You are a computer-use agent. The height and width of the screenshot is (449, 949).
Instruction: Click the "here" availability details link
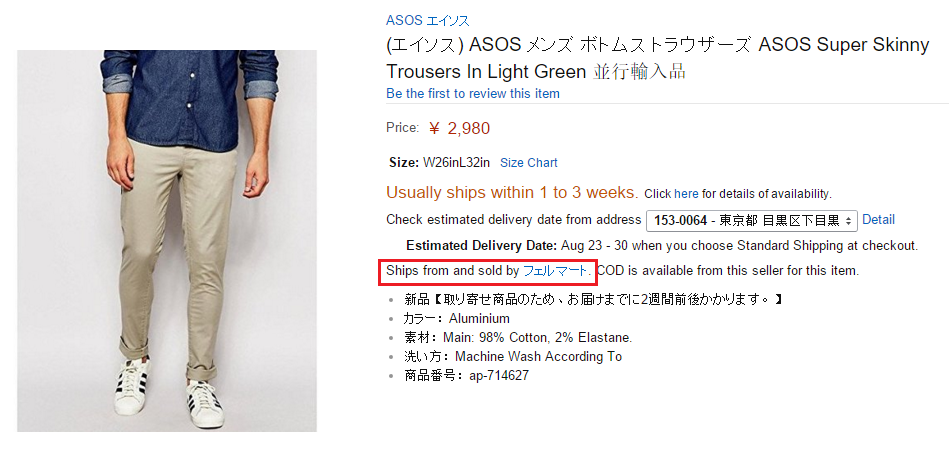686,193
